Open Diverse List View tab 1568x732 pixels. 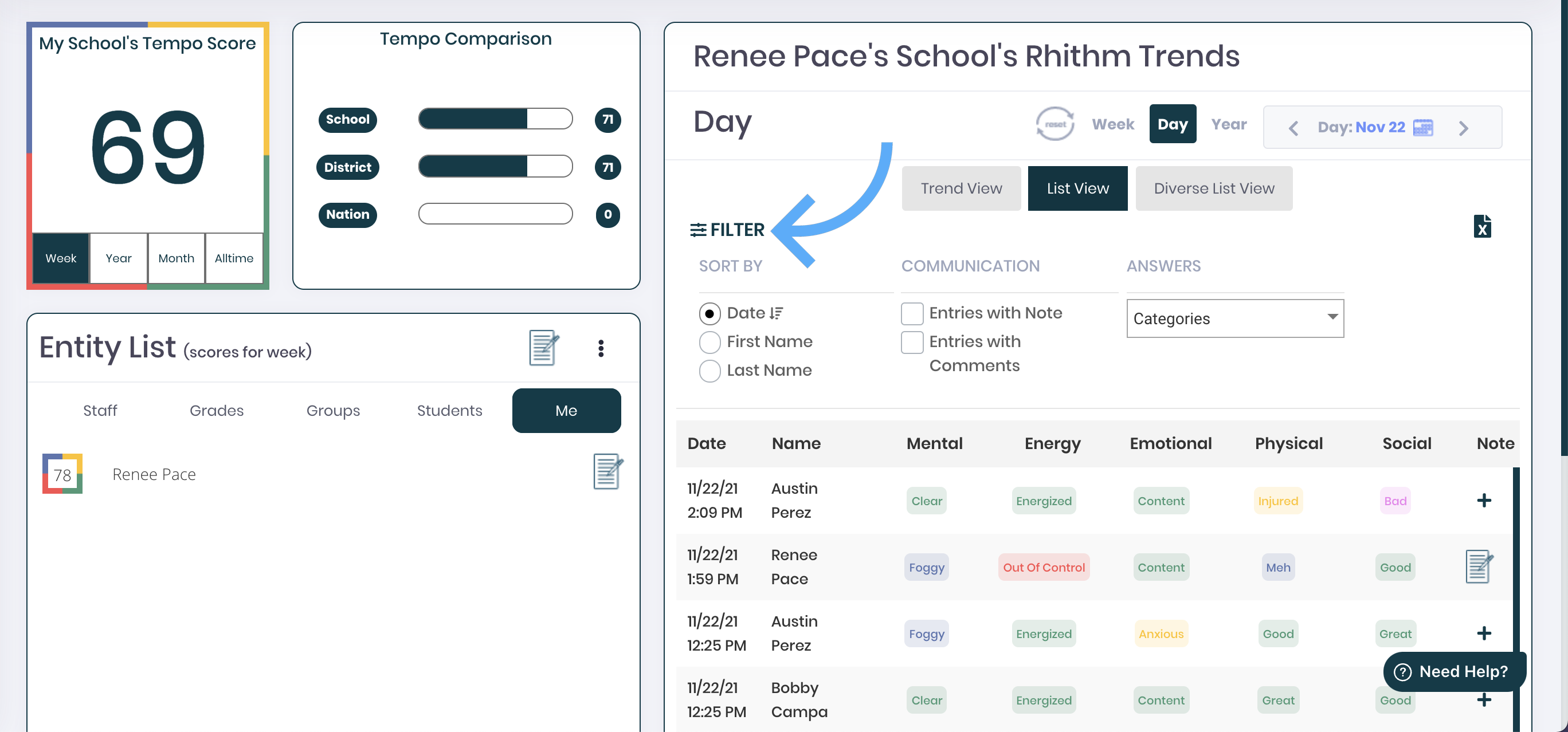[1214, 188]
